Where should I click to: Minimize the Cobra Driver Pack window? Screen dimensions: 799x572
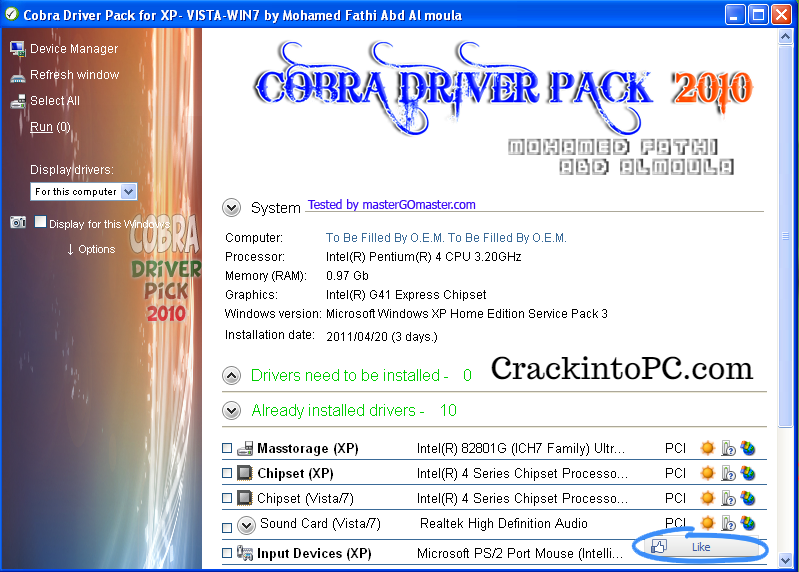(x=735, y=14)
